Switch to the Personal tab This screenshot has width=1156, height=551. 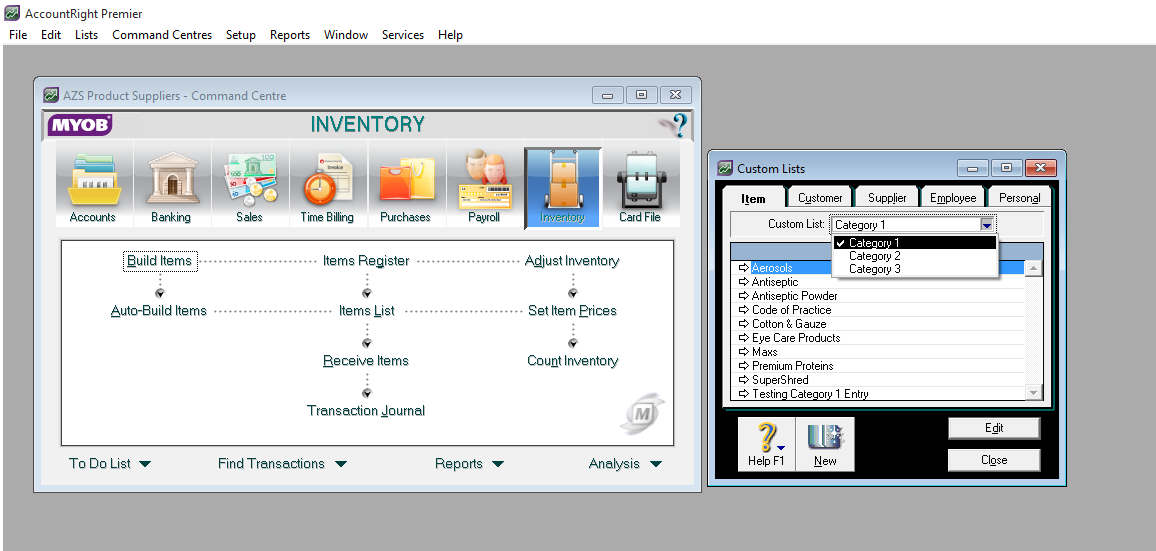(x=1020, y=198)
